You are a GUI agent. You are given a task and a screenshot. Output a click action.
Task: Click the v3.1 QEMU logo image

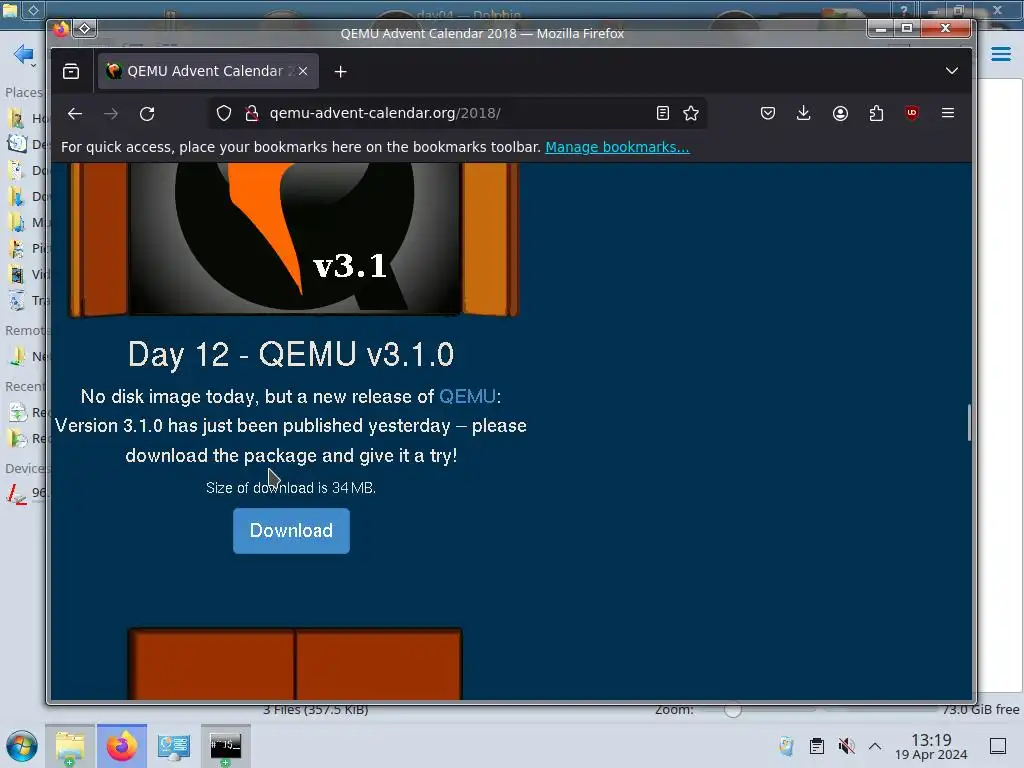point(295,238)
